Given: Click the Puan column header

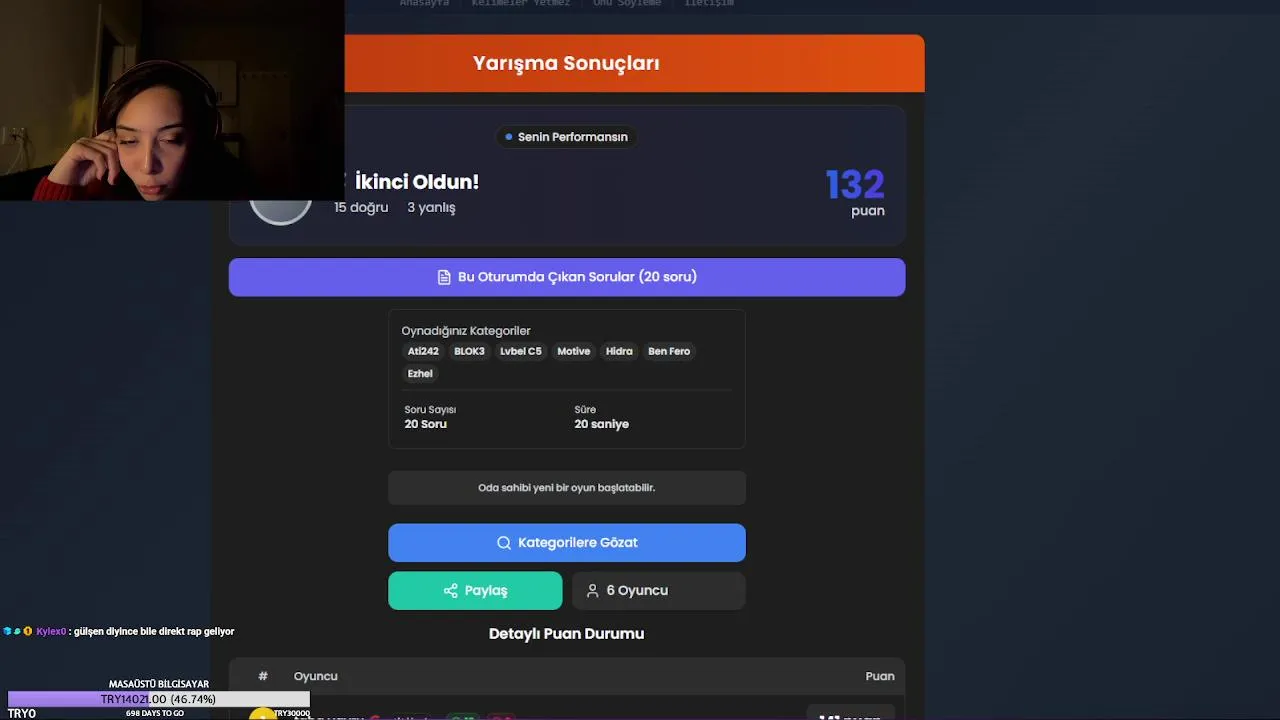Looking at the screenshot, I should coord(880,676).
